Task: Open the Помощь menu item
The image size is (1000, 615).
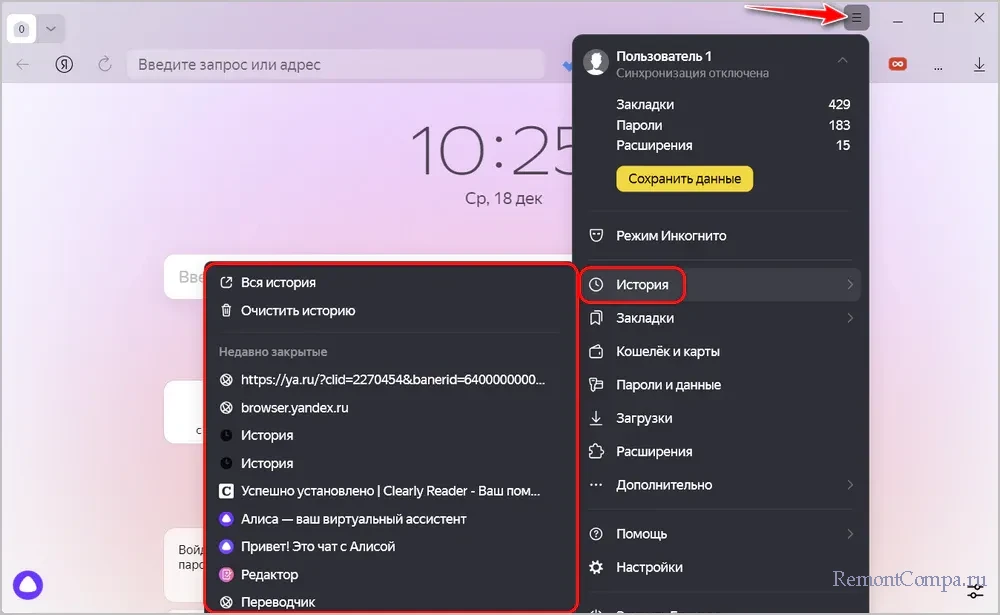Action: click(x=721, y=534)
